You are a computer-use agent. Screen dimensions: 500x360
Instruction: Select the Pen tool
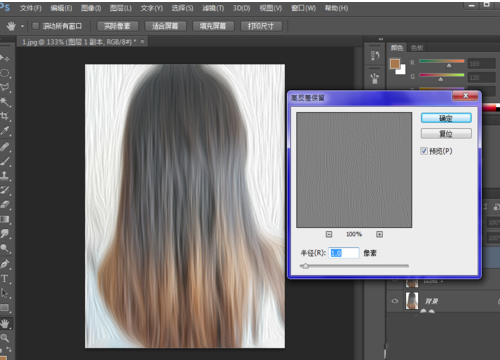click(x=5, y=264)
